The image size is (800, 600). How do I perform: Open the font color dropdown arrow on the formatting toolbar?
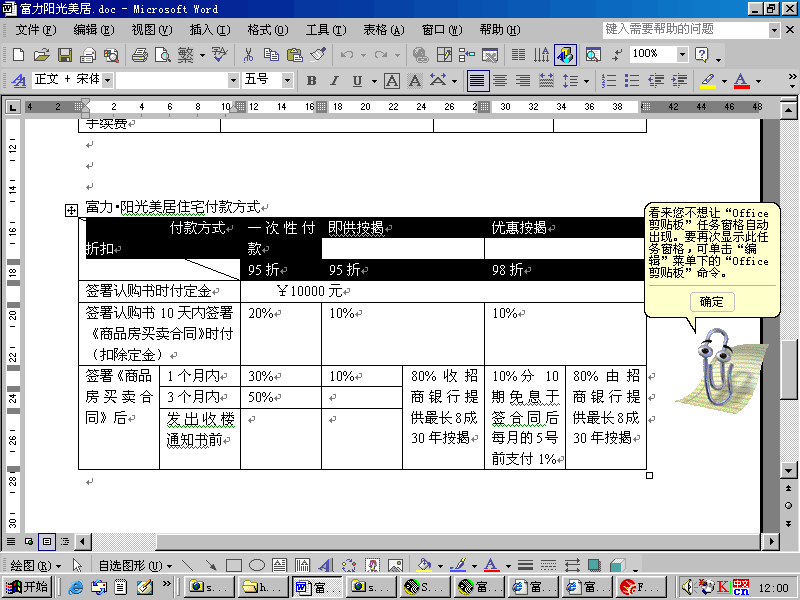click(x=758, y=81)
